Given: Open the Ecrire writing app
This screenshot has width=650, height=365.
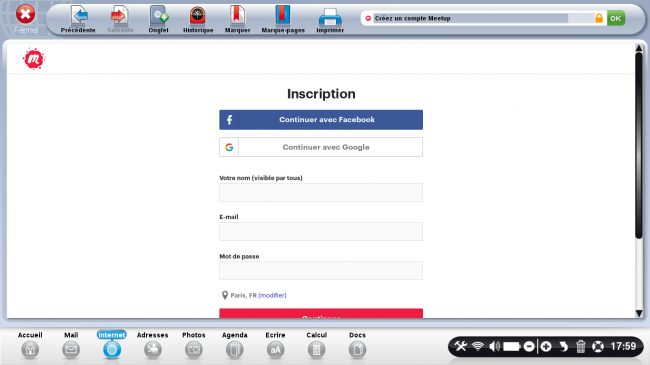Looking at the screenshot, I should coord(275,345).
